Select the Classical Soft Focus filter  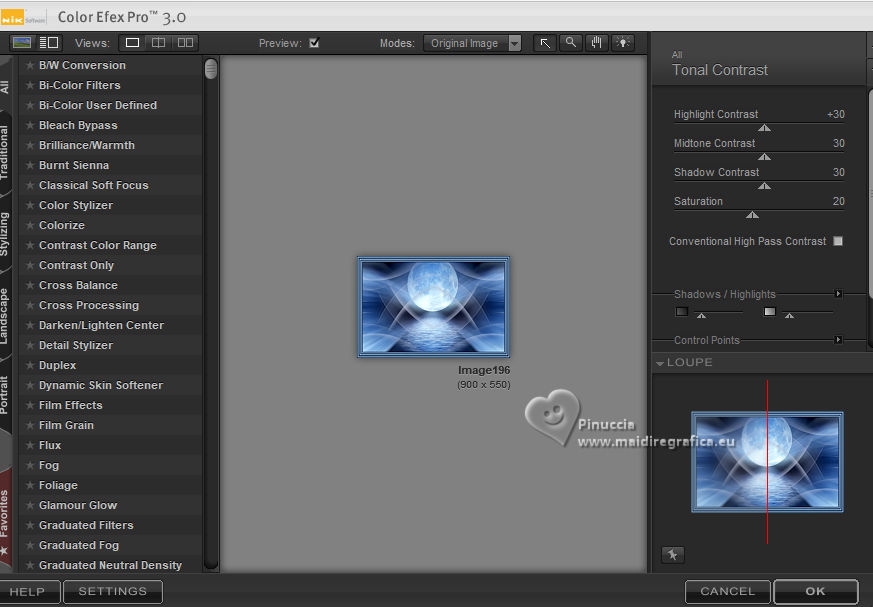(94, 185)
